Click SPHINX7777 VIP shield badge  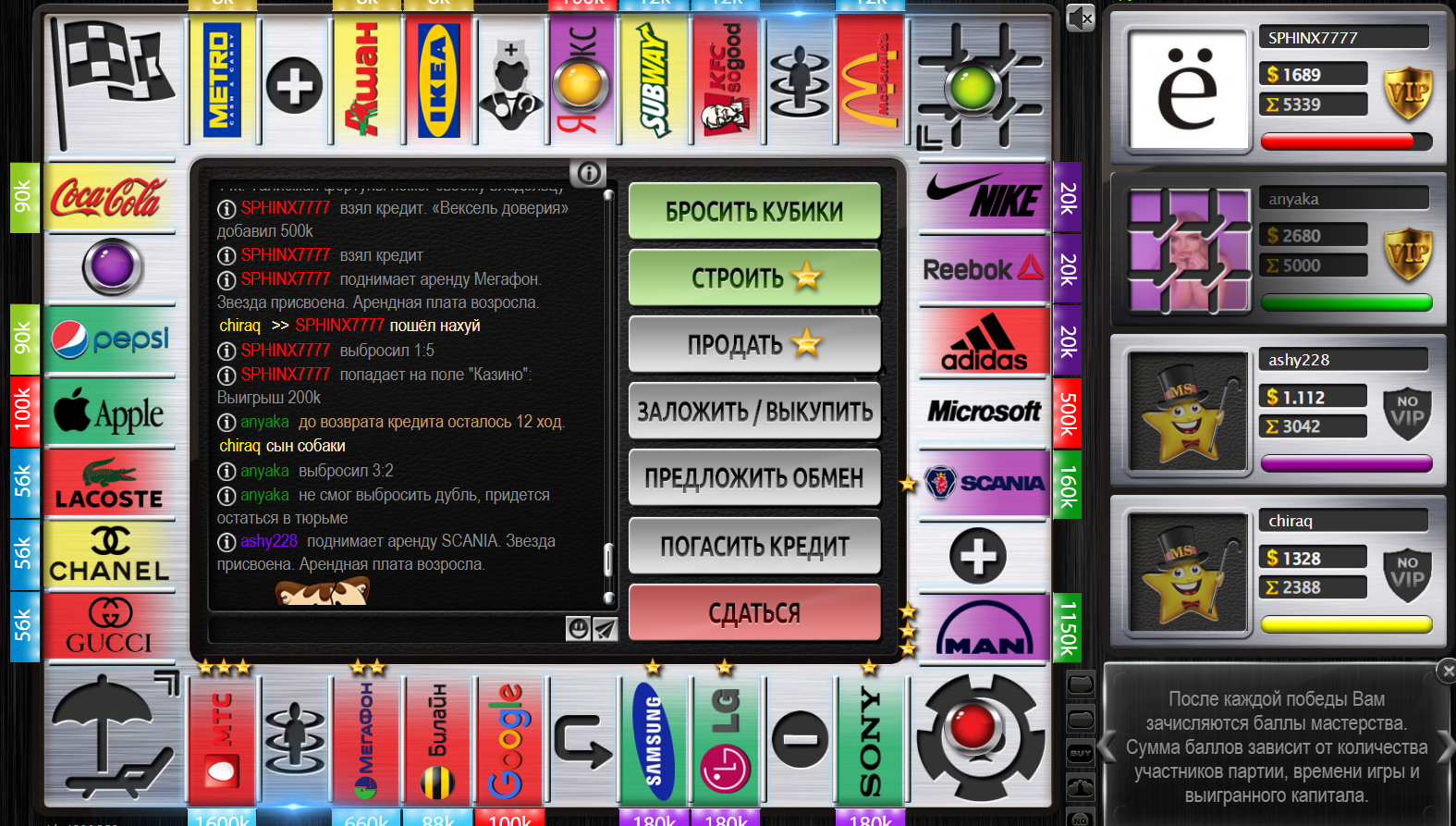tap(1407, 92)
